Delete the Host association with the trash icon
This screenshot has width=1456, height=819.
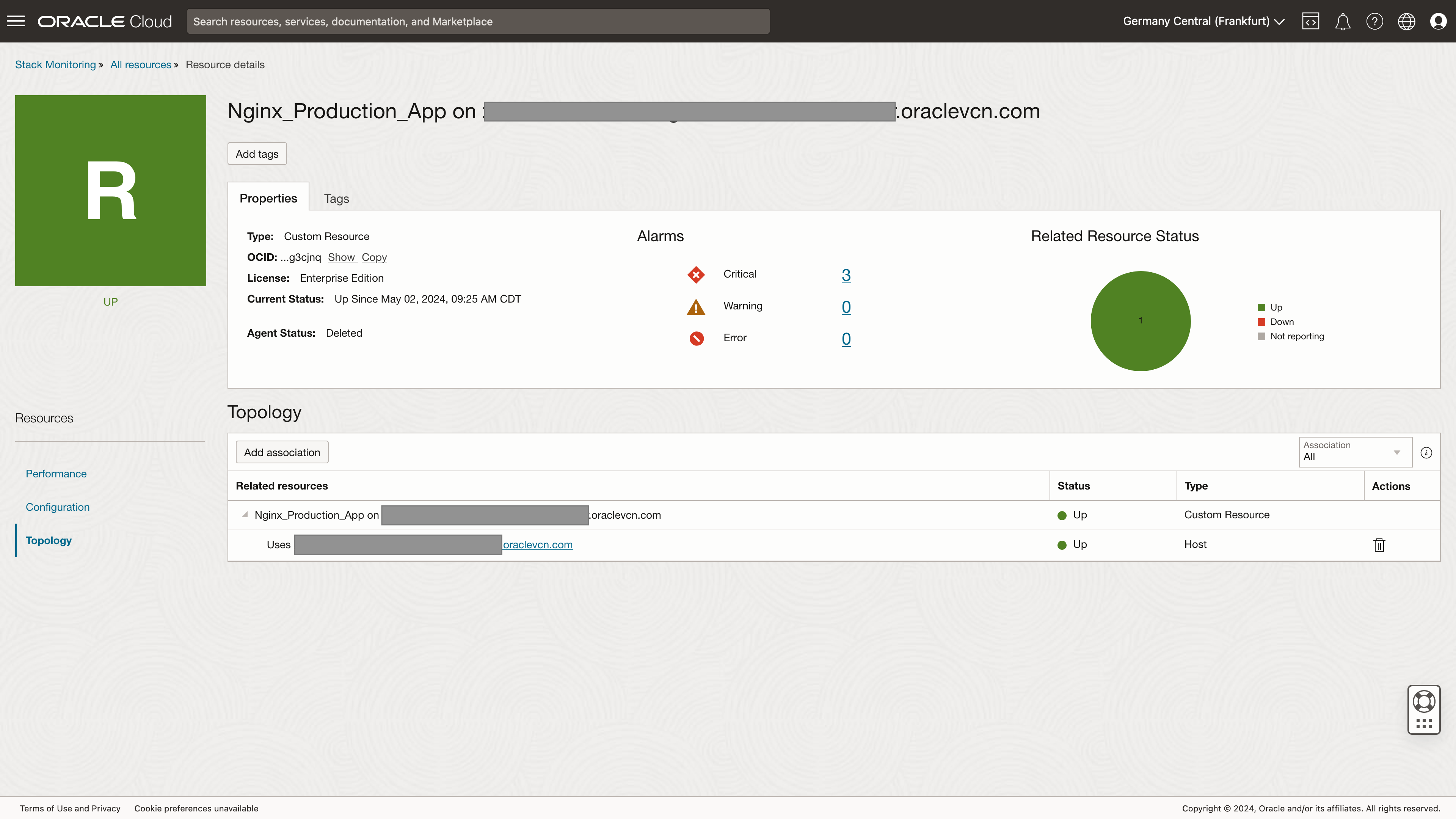tap(1379, 545)
